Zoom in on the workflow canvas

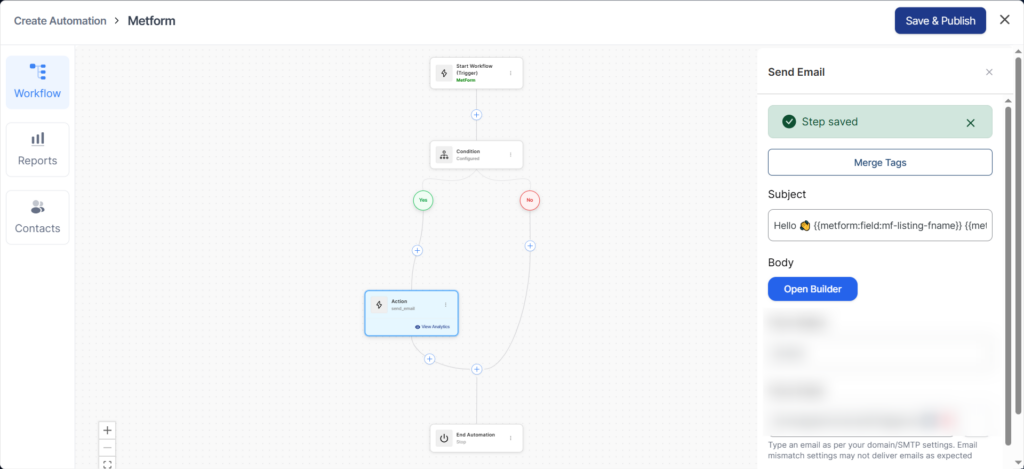pos(108,430)
